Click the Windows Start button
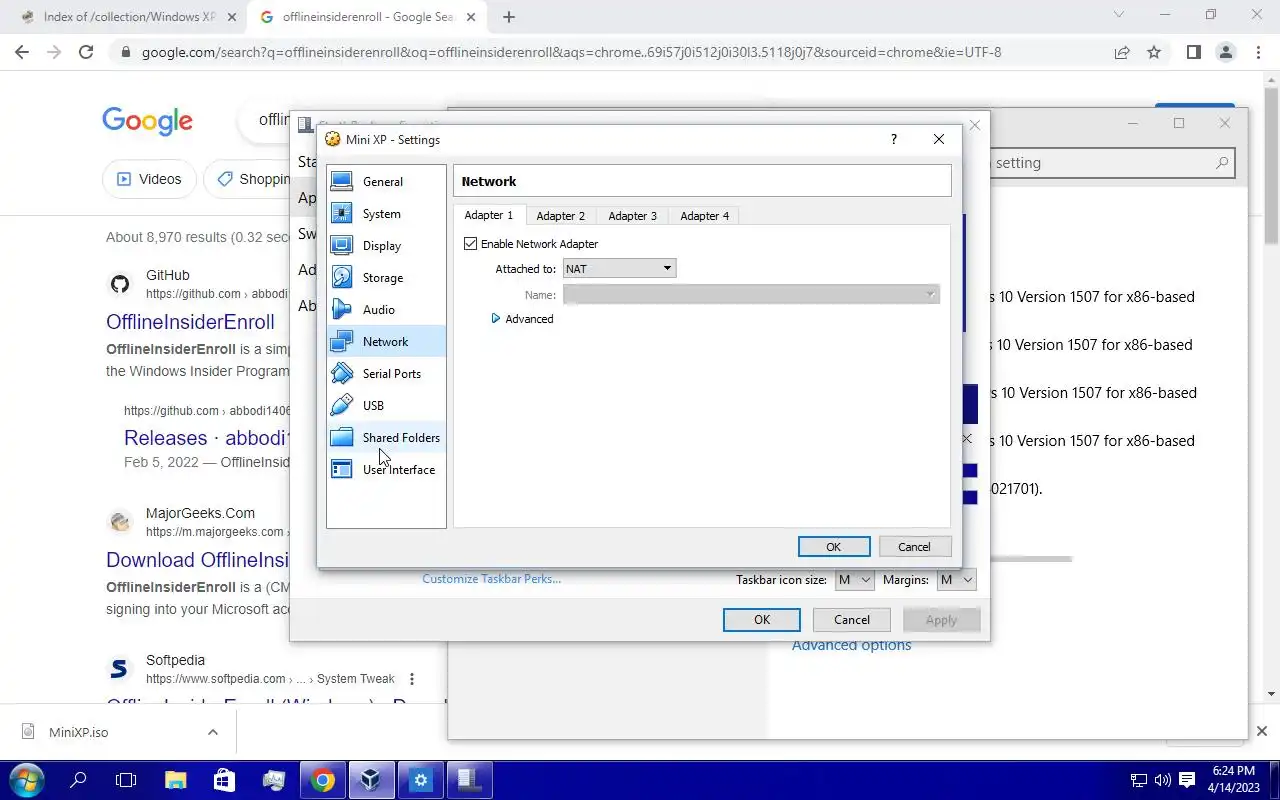 click(x=26, y=780)
